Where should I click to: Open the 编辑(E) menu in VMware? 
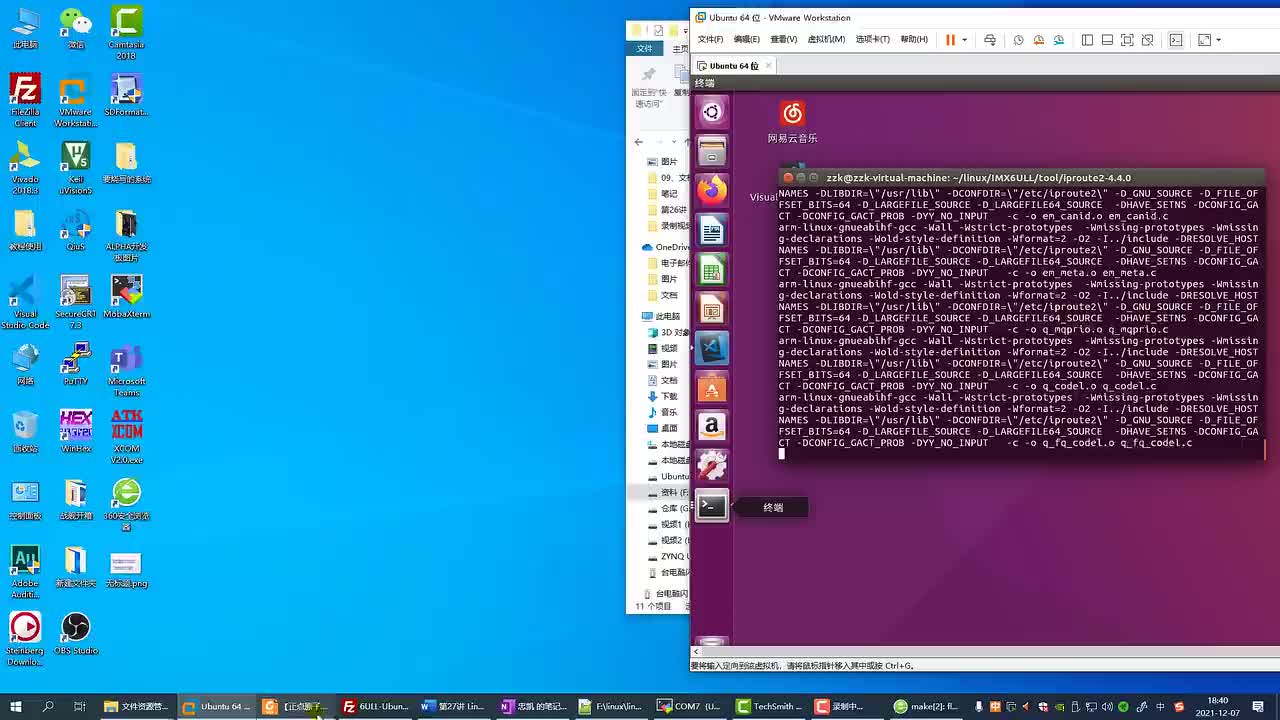[x=747, y=40]
